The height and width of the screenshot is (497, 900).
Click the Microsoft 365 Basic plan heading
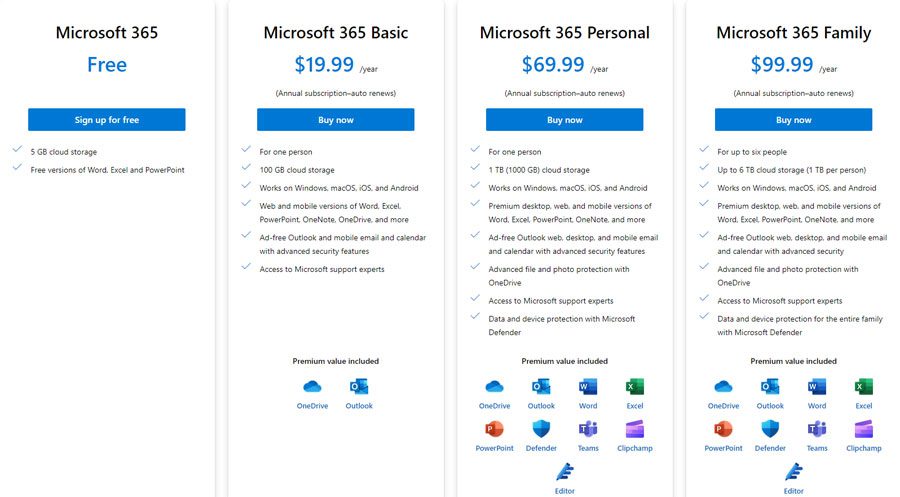tap(336, 33)
